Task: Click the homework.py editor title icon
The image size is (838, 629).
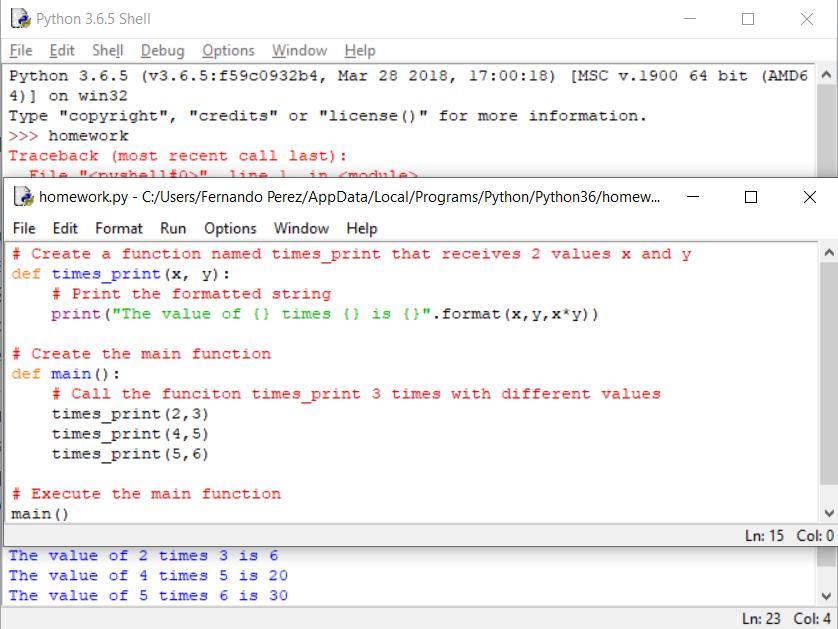Action: click(x=24, y=197)
